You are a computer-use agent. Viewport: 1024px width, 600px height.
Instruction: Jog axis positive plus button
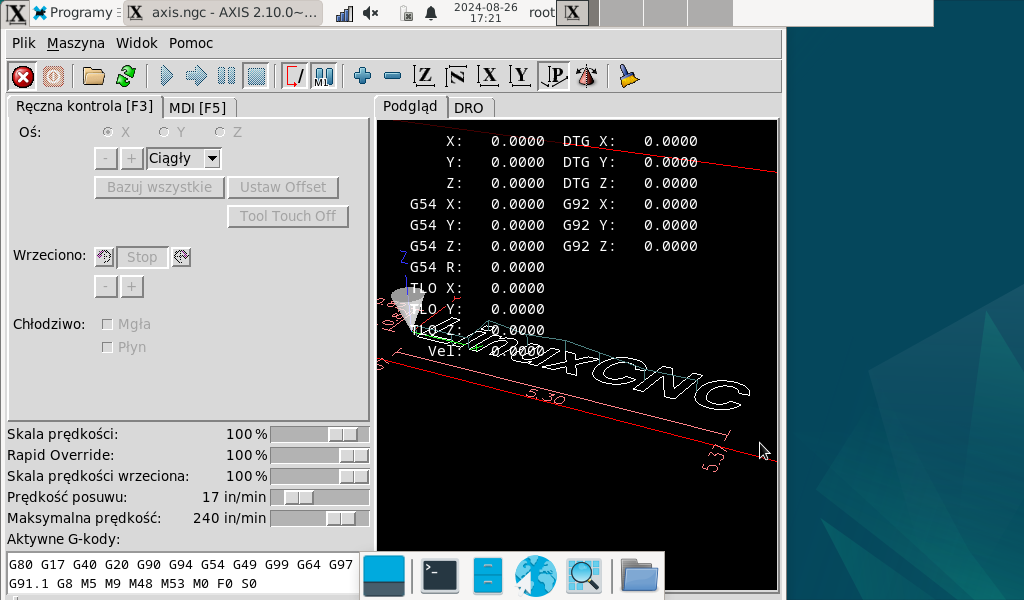(131, 159)
